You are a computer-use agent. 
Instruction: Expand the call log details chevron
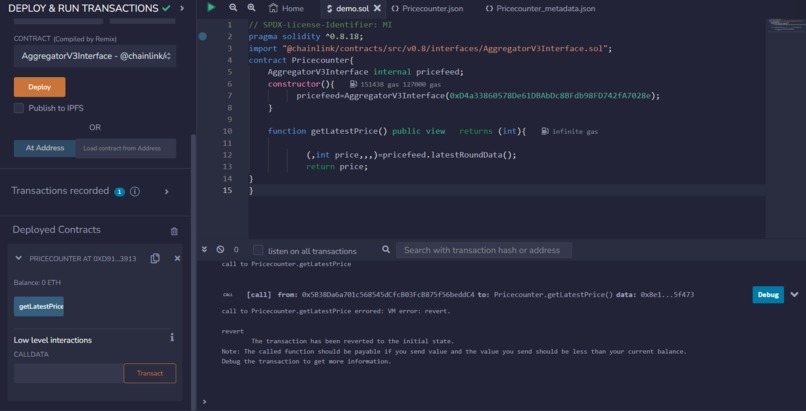[x=794, y=295]
